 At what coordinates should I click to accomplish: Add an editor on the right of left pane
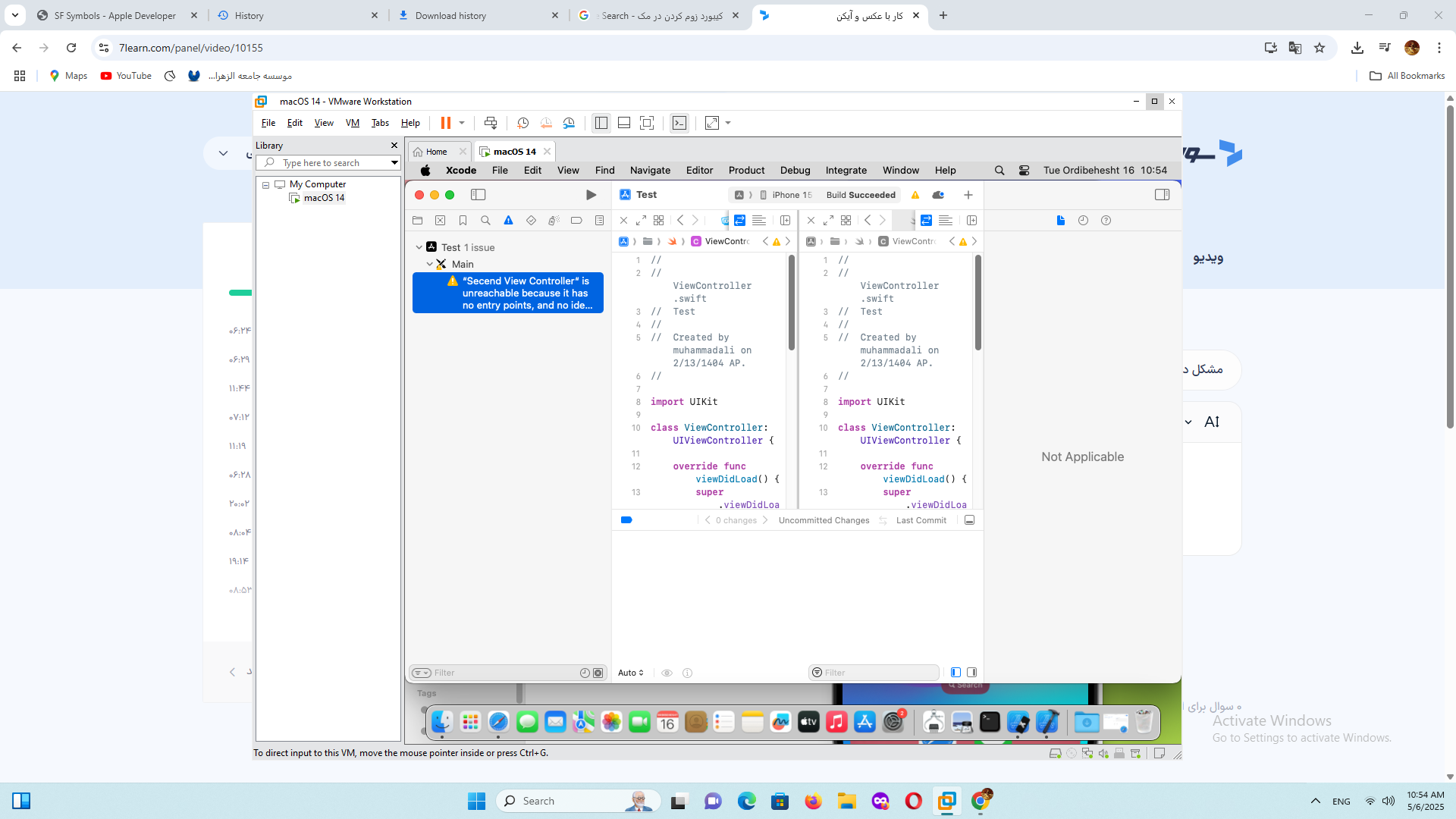tap(786, 221)
